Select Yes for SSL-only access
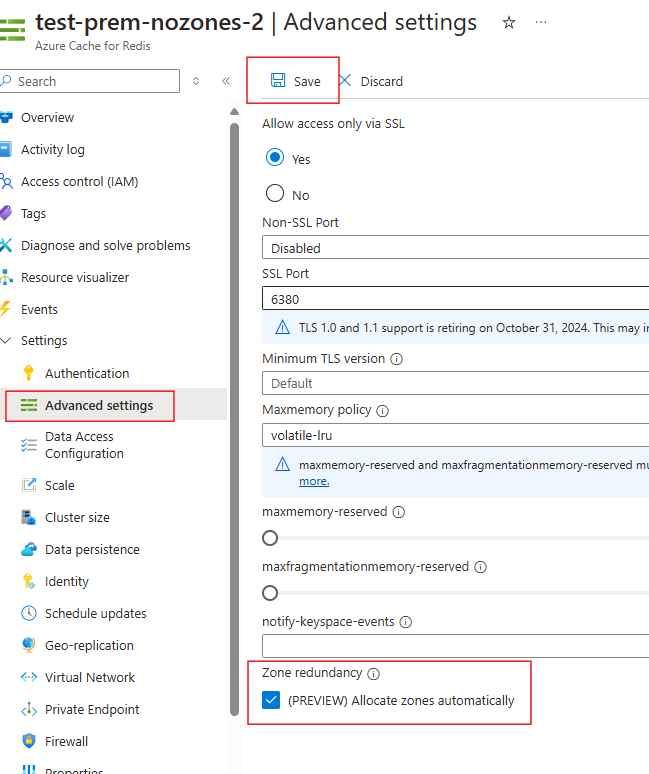The height and width of the screenshot is (774, 649). (x=274, y=158)
